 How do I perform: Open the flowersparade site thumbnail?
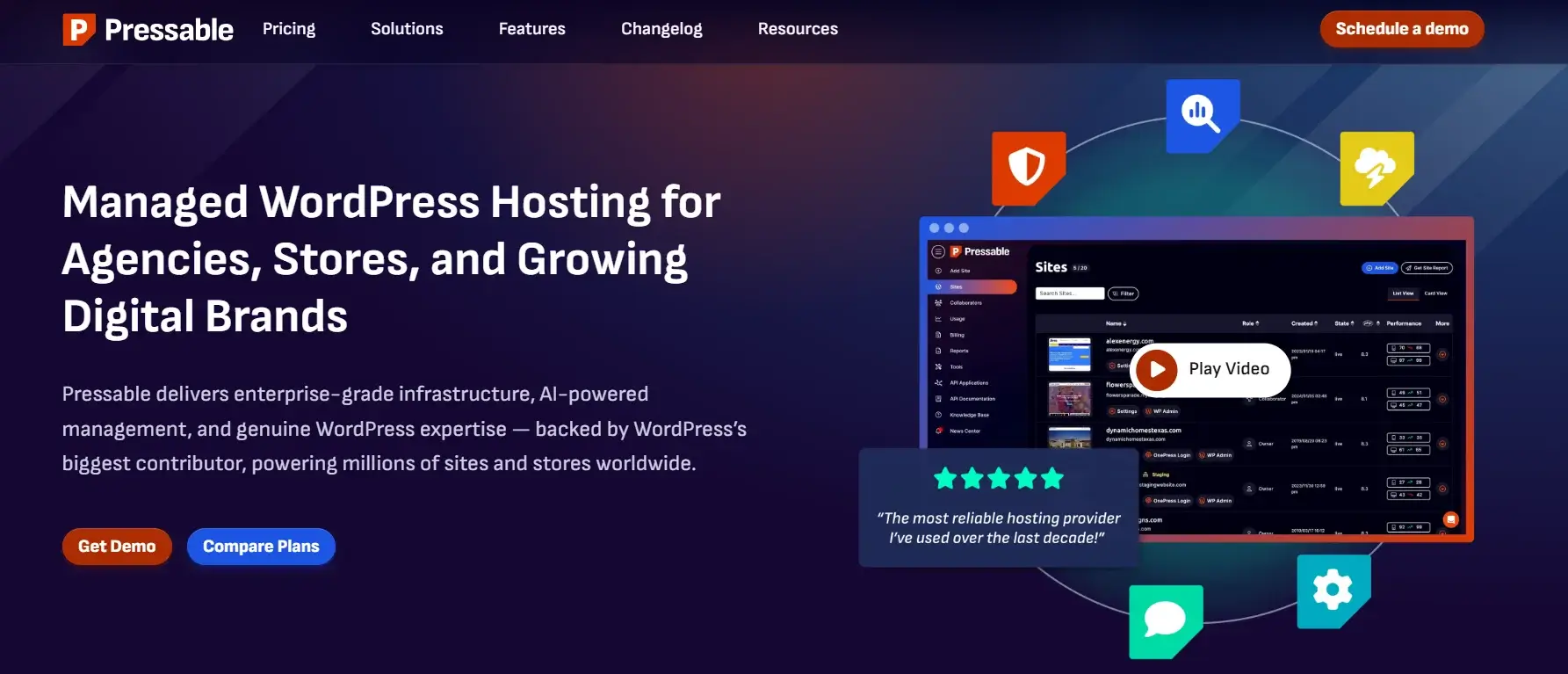pos(1069,399)
